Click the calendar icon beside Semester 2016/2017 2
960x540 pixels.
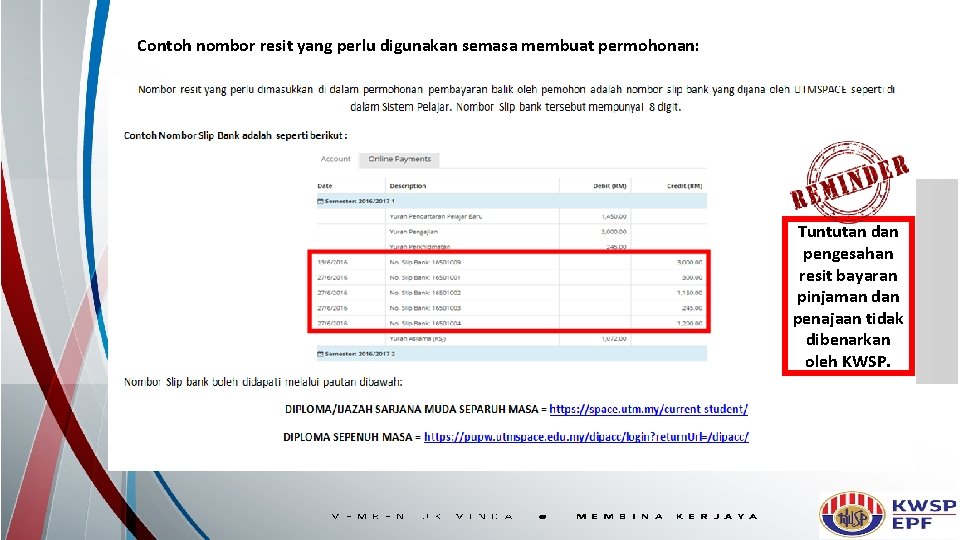coord(320,354)
